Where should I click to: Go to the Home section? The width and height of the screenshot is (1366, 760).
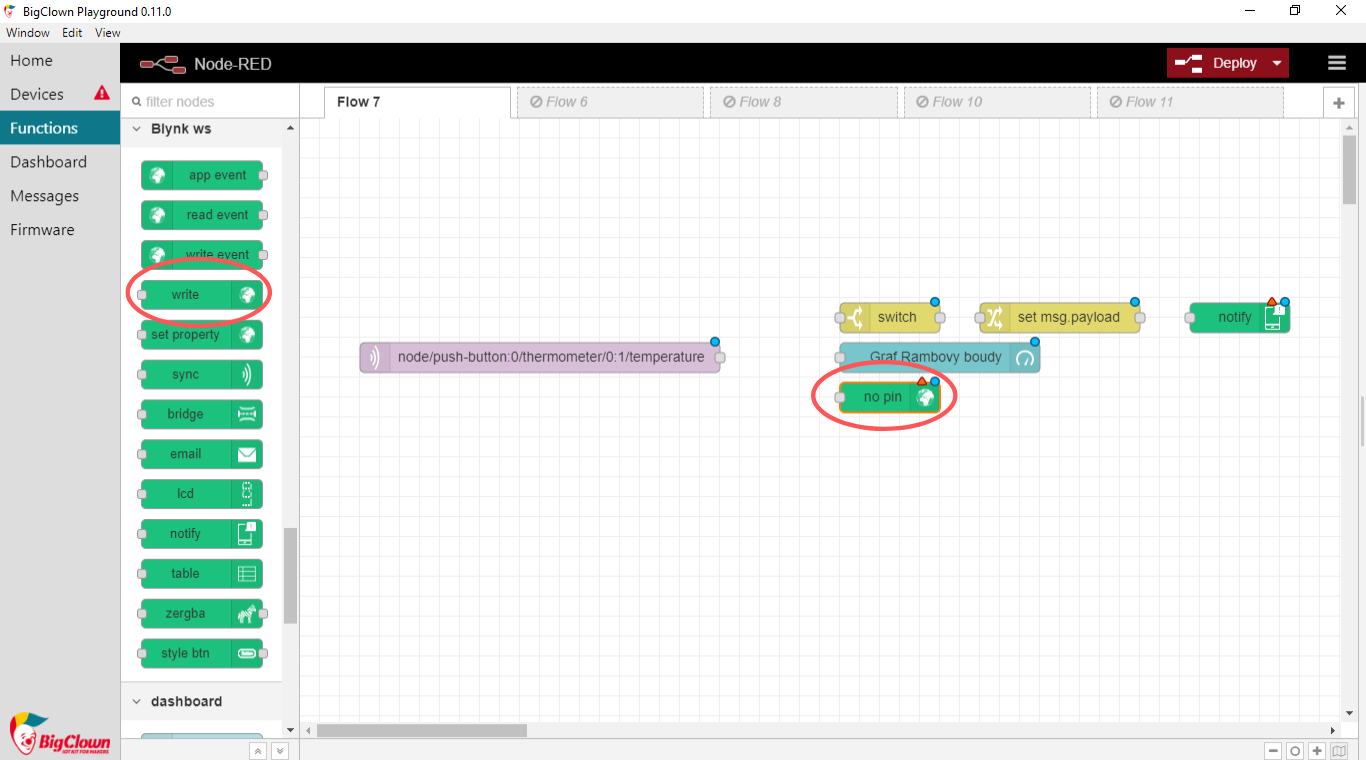tap(60, 60)
